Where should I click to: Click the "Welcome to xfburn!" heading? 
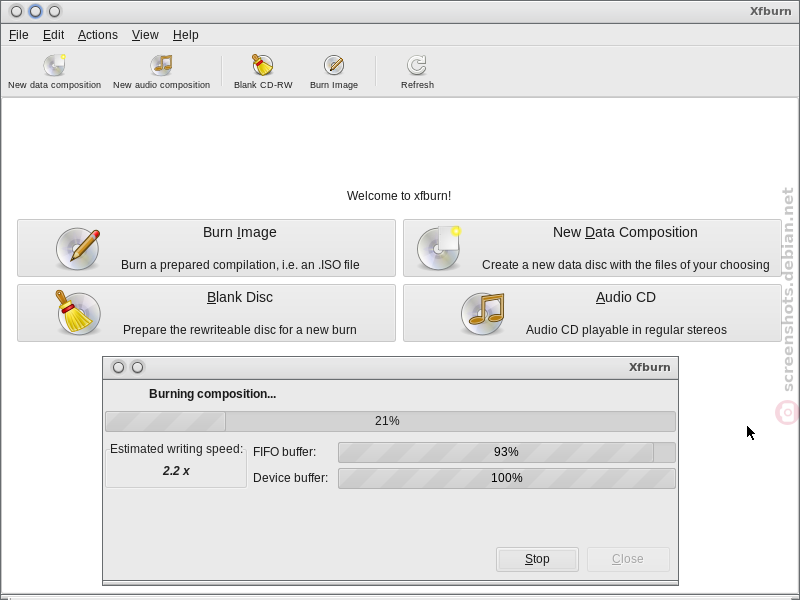click(398, 196)
